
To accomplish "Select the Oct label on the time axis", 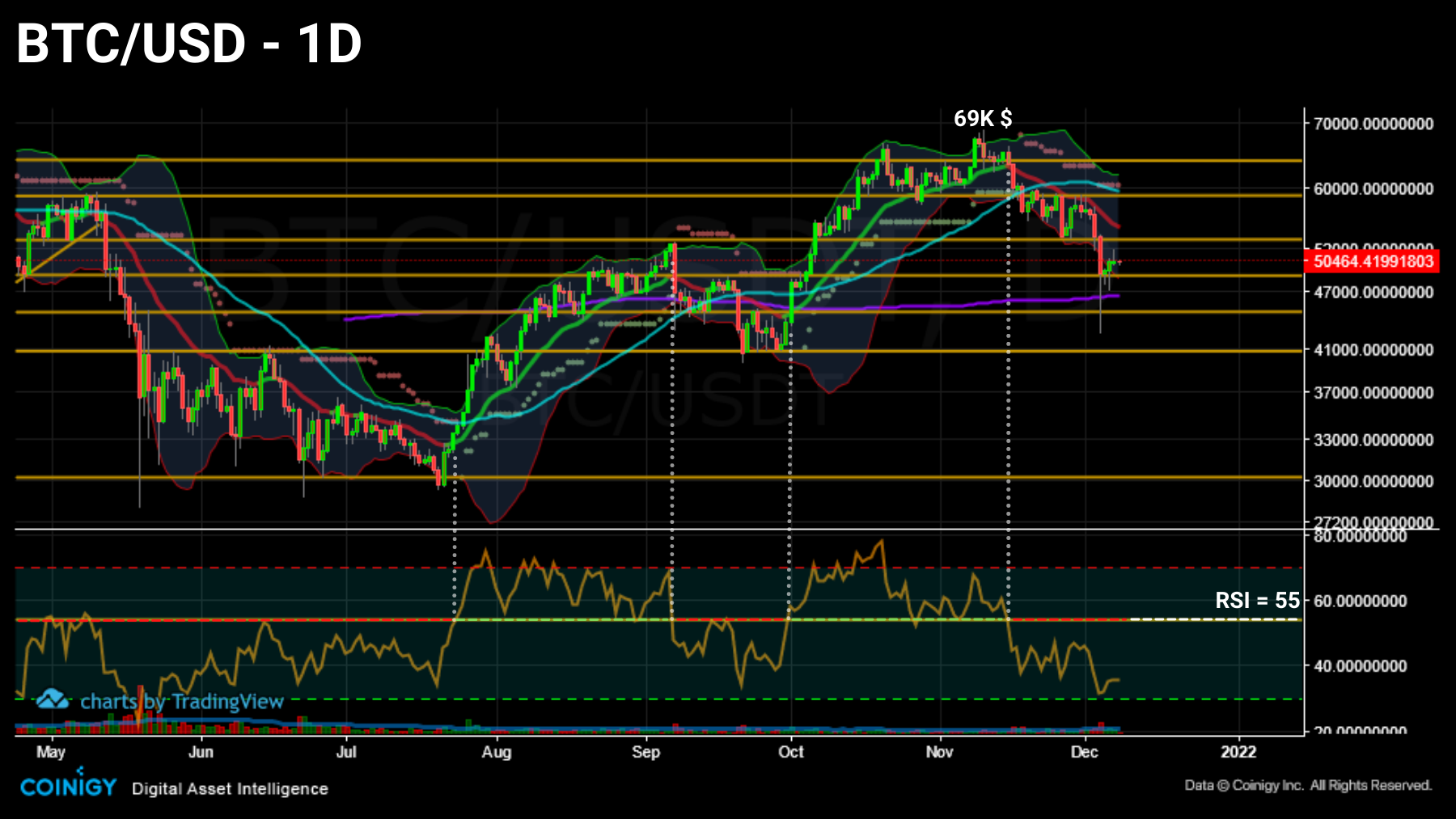I will 791,752.
